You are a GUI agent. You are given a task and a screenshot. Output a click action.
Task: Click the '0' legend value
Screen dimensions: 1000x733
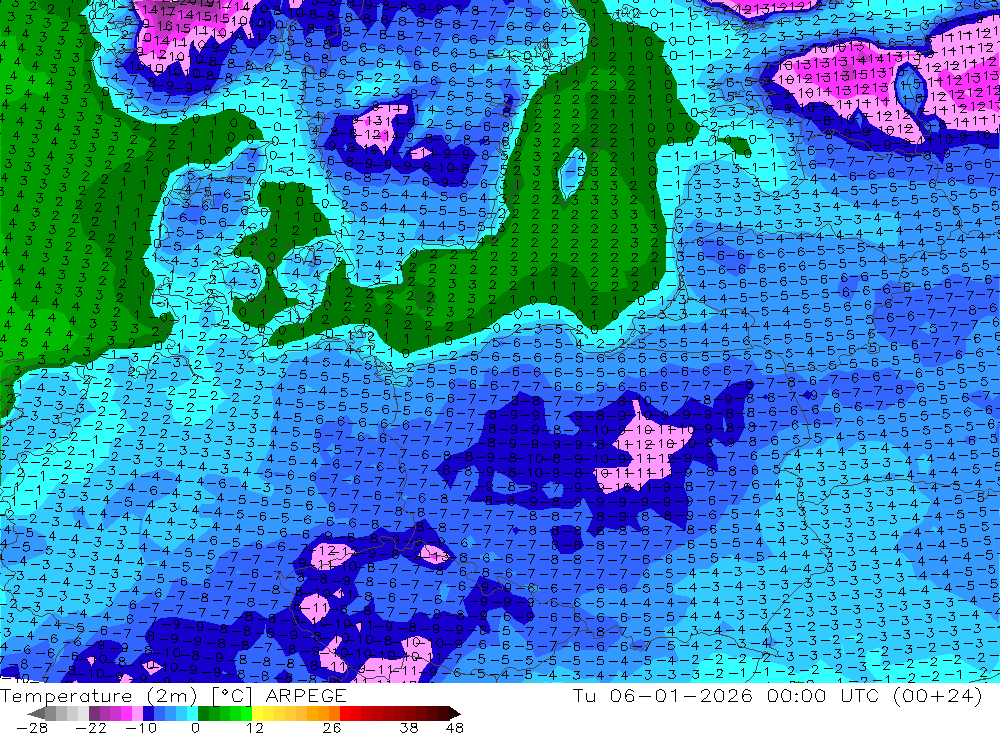click(195, 728)
